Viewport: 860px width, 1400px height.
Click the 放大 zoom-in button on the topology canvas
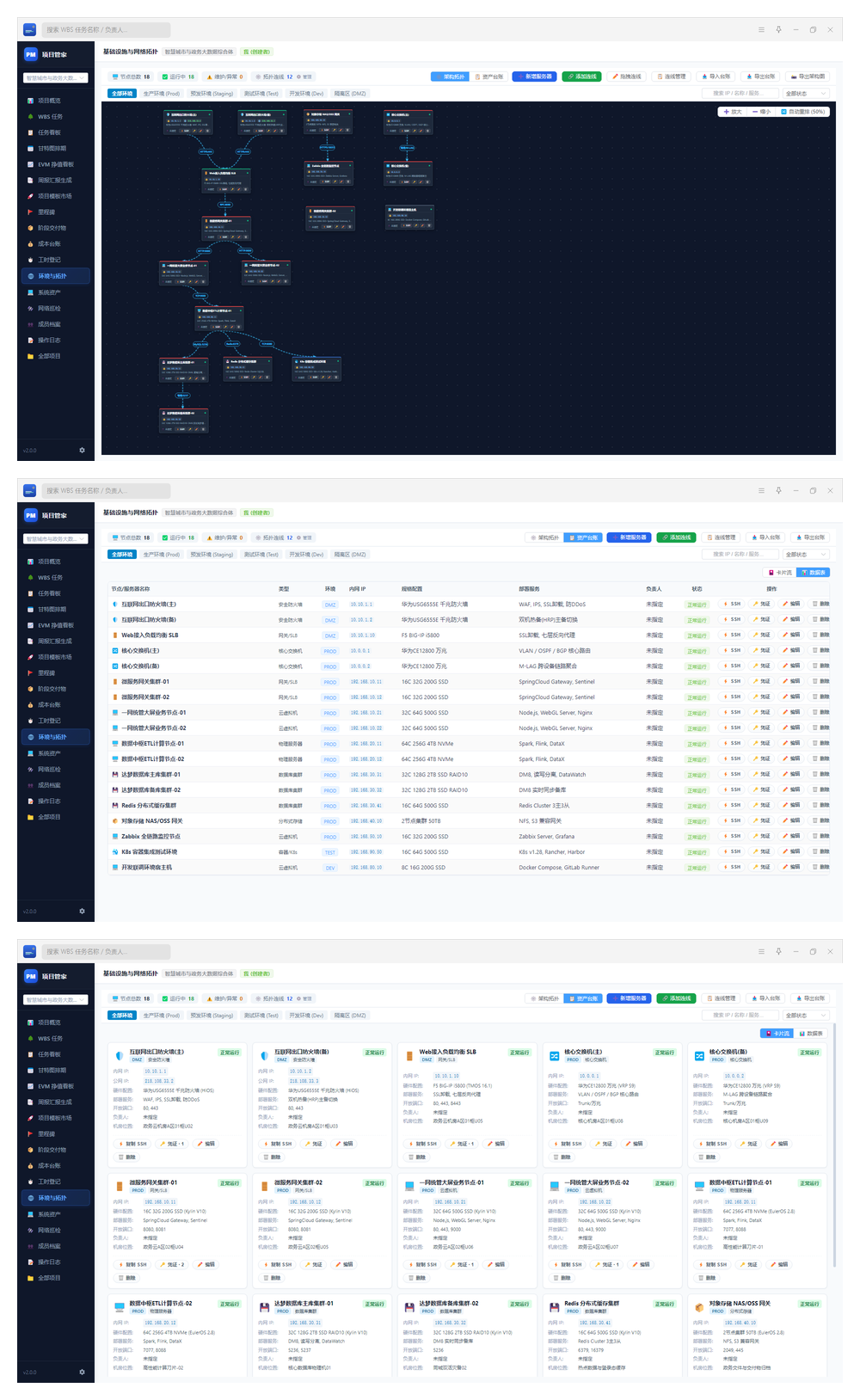pyautogui.click(x=732, y=112)
